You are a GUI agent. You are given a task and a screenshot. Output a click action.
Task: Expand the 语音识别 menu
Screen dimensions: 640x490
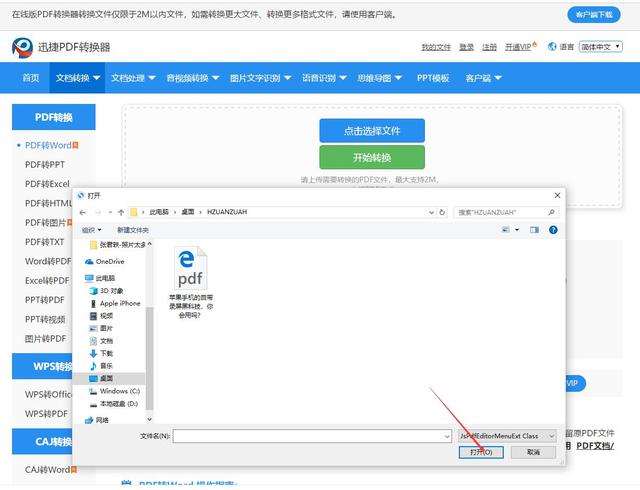pyautogui.click(x=324, y=78)
